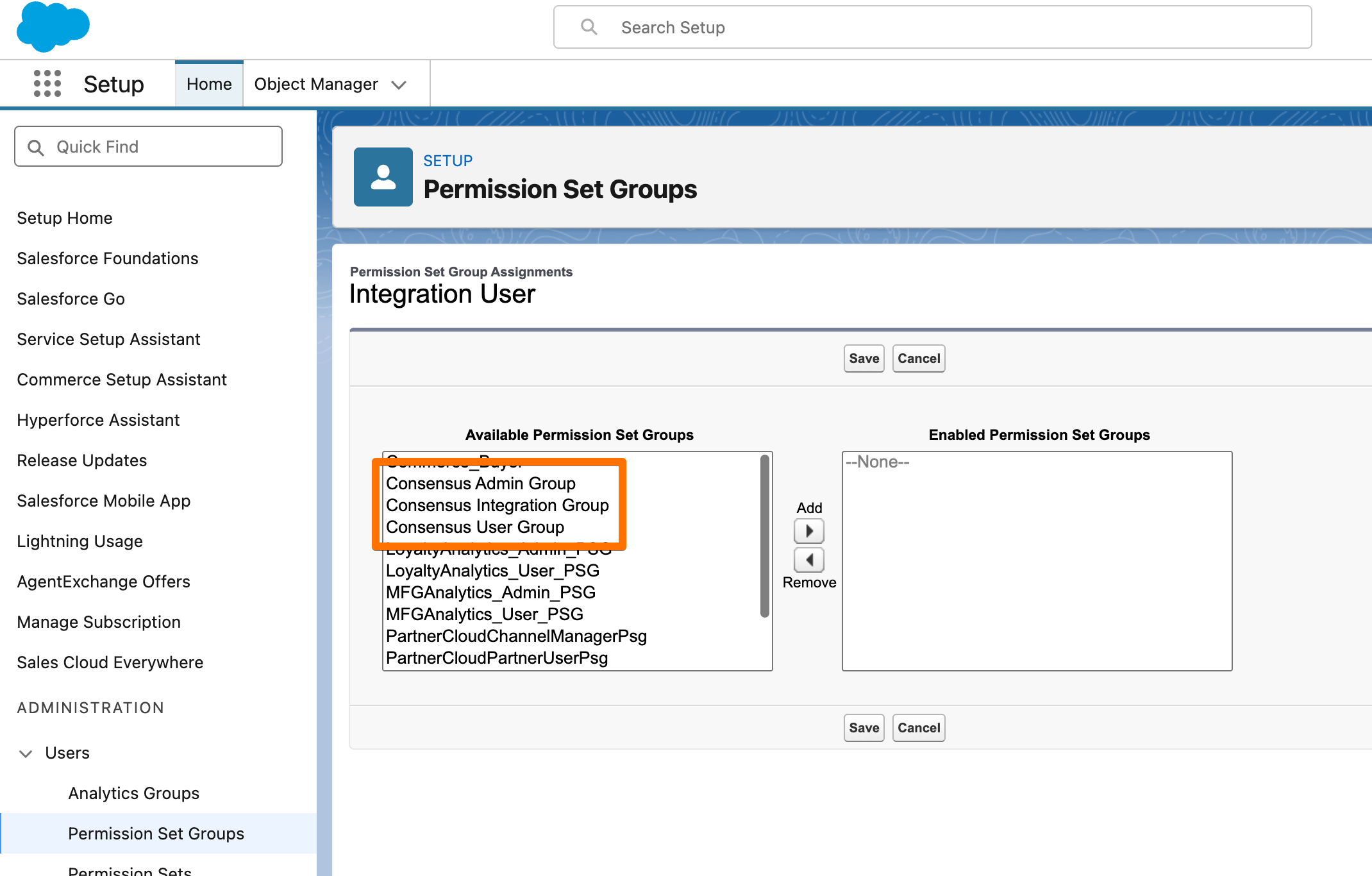Click the top Cancel button
The height and width of the screenshot is (876, 1372).
pos(919,358)
